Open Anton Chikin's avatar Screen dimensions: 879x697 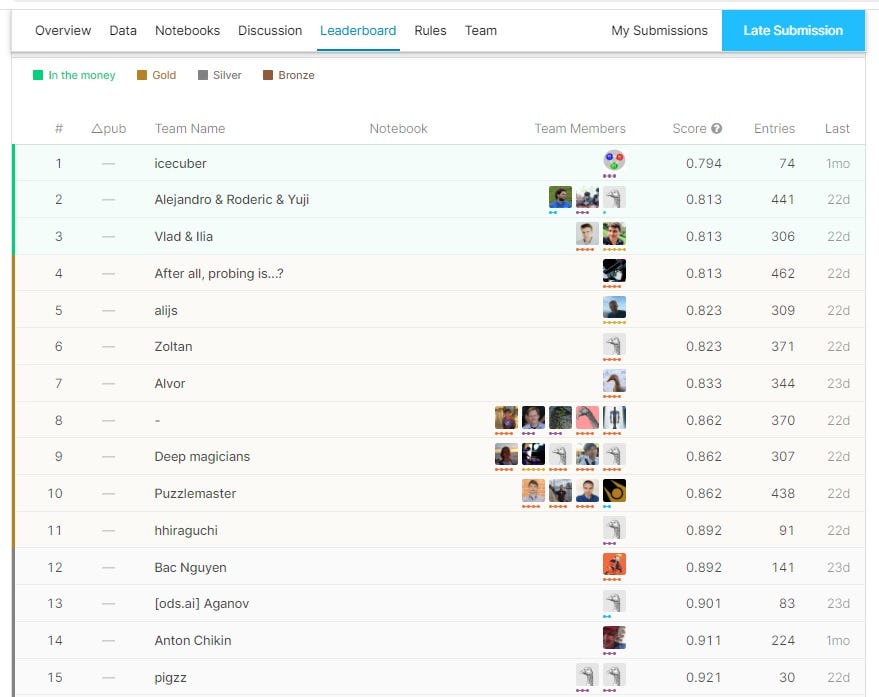614,638
